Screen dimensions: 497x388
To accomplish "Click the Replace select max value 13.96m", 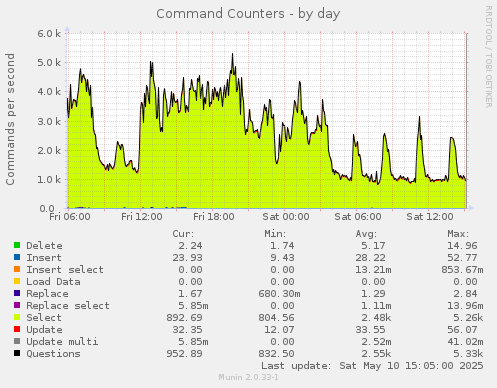I will [465, 306].
